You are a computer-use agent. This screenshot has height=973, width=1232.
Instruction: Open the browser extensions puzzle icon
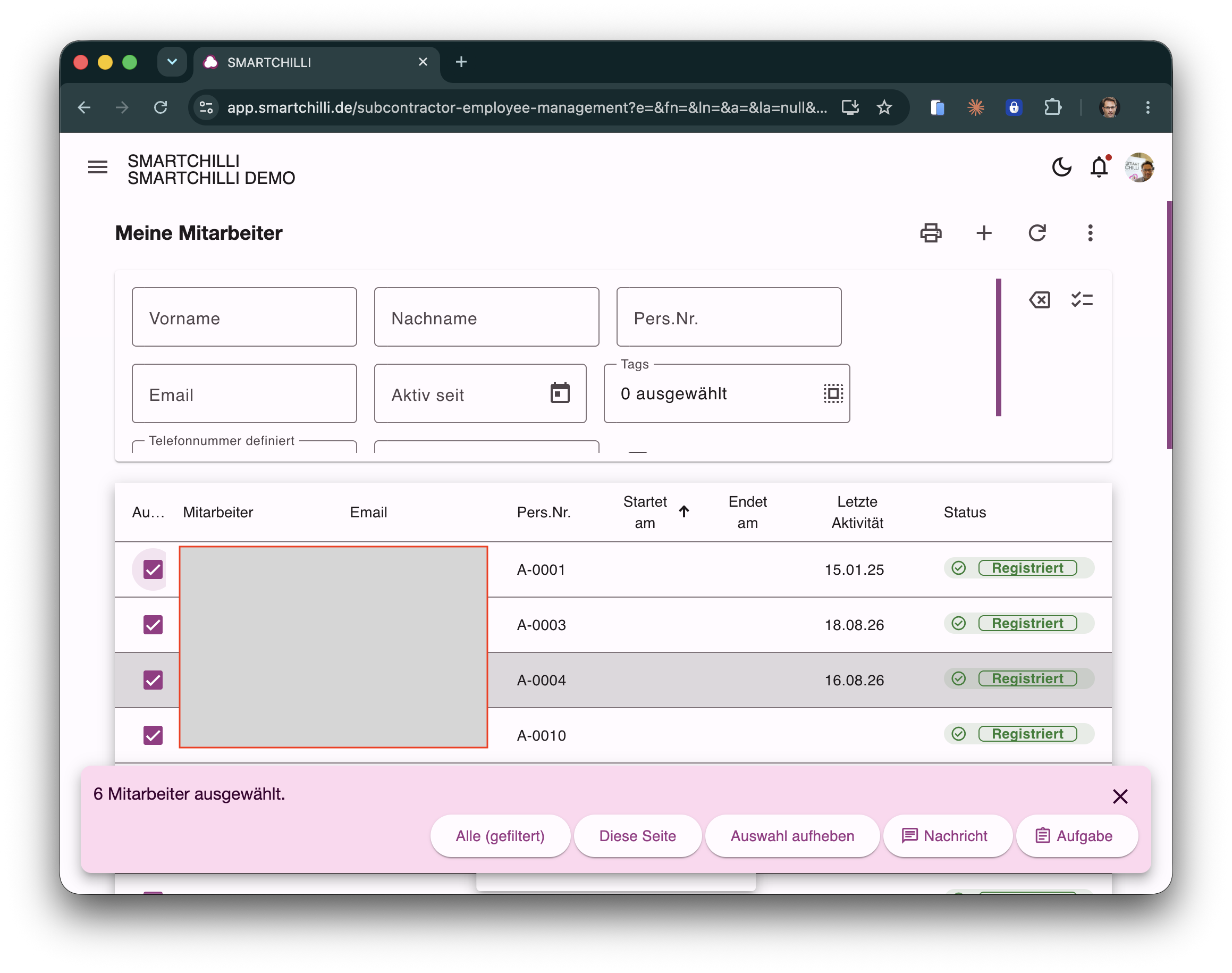pyautogui.click(x=1053, y=107)
